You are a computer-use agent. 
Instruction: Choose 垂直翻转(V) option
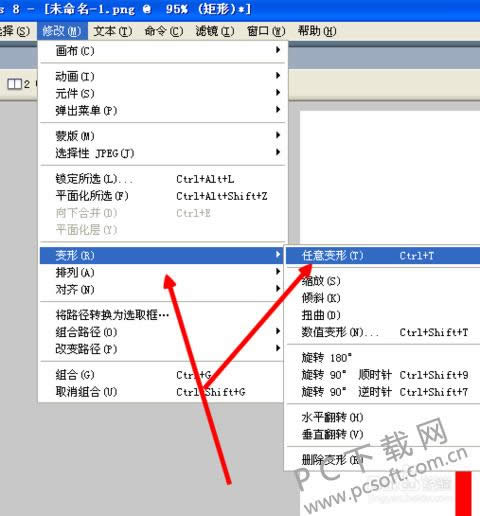pyautogui.click(x=383, y=434)
